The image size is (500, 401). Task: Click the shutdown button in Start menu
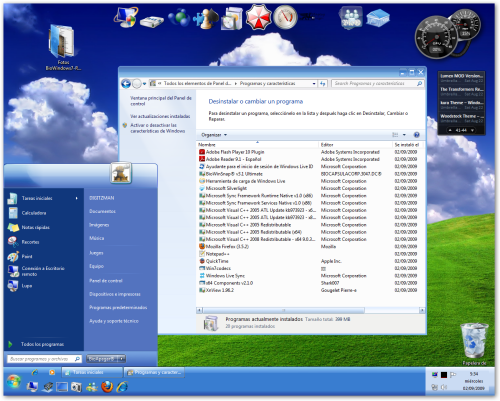pos(102,359)
